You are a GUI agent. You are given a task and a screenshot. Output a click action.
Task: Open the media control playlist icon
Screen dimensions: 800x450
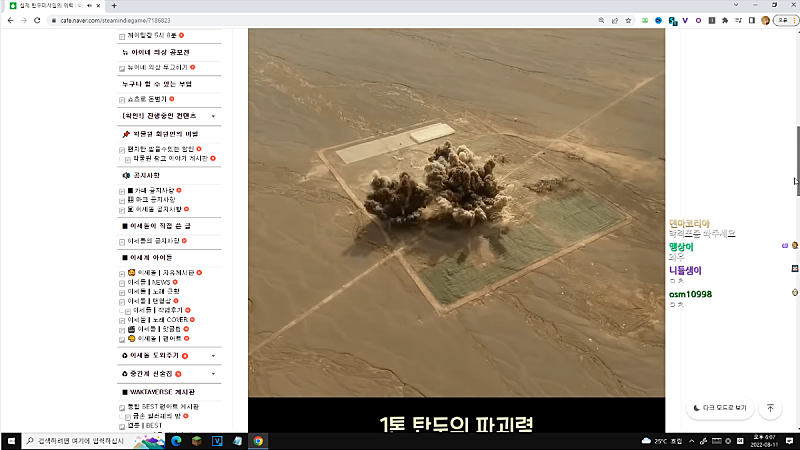click(x=738, y=20)
